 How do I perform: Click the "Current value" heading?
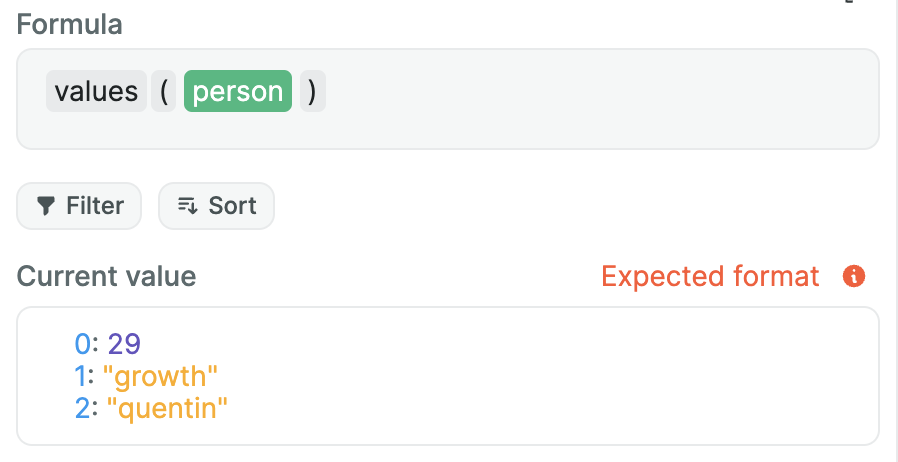[106, 276]
